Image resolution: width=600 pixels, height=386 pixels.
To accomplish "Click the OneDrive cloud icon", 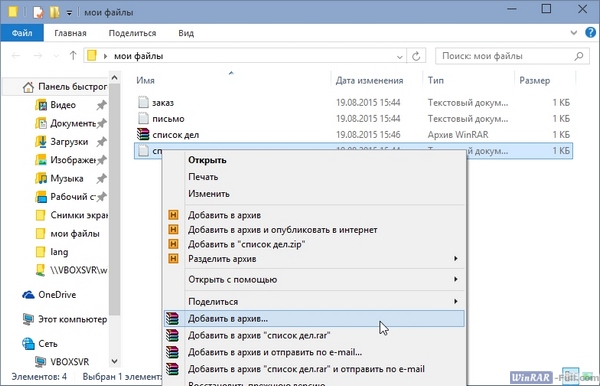I will click(28, 295).
